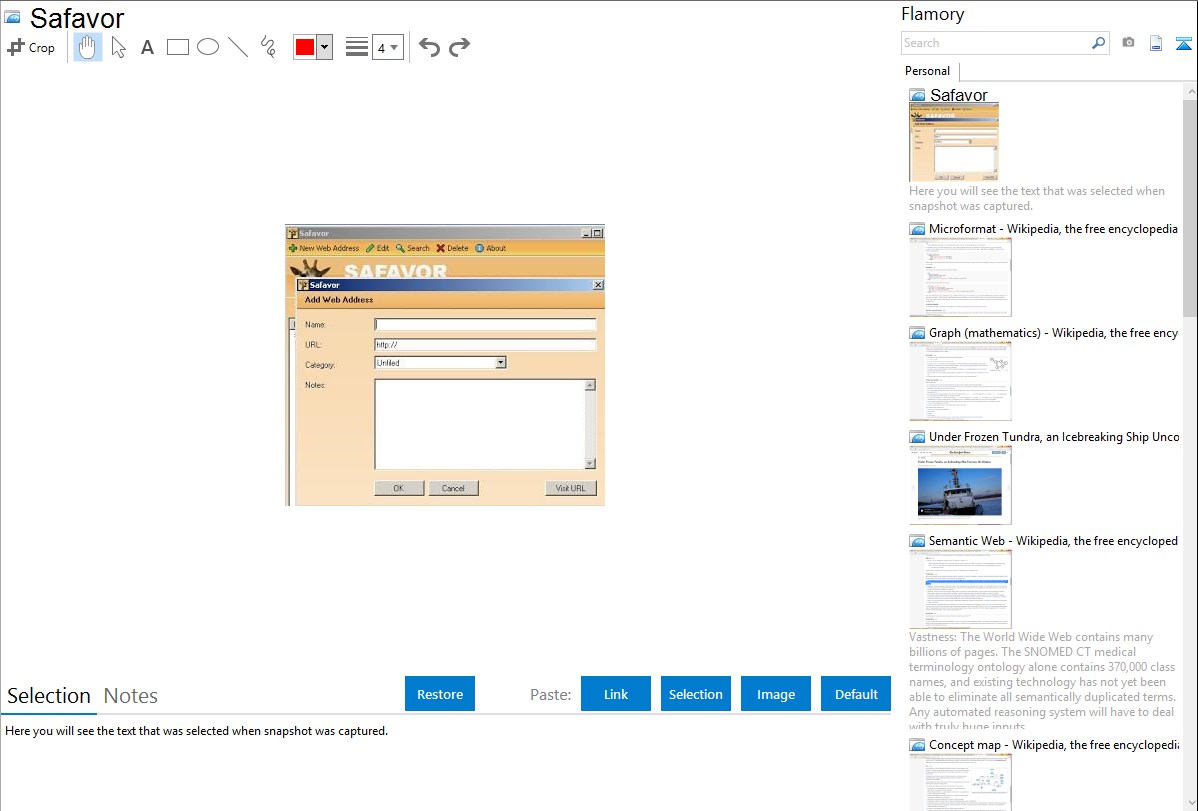
Task: Pick the ellipse shape tool
Action: (x=208, y=47)
